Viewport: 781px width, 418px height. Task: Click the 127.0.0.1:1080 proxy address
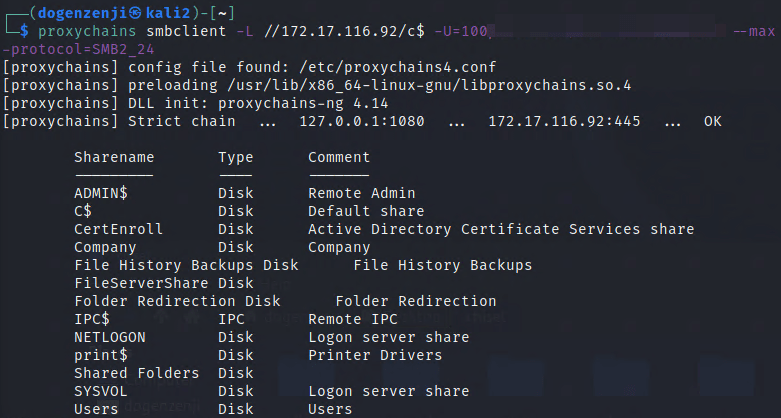pyautogui.click(x=362, y=121)
